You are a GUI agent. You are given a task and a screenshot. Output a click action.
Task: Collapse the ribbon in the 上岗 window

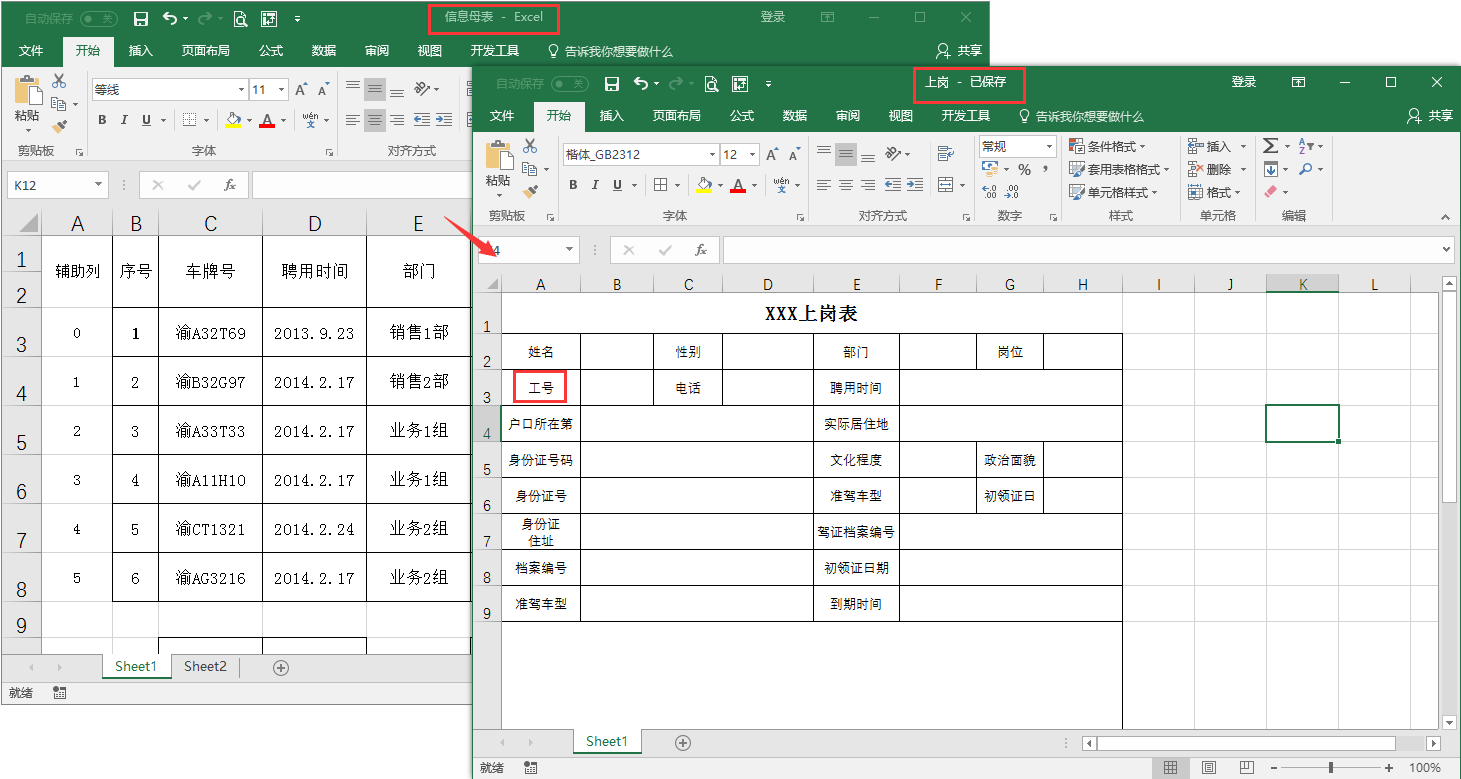click(1445, 217)
